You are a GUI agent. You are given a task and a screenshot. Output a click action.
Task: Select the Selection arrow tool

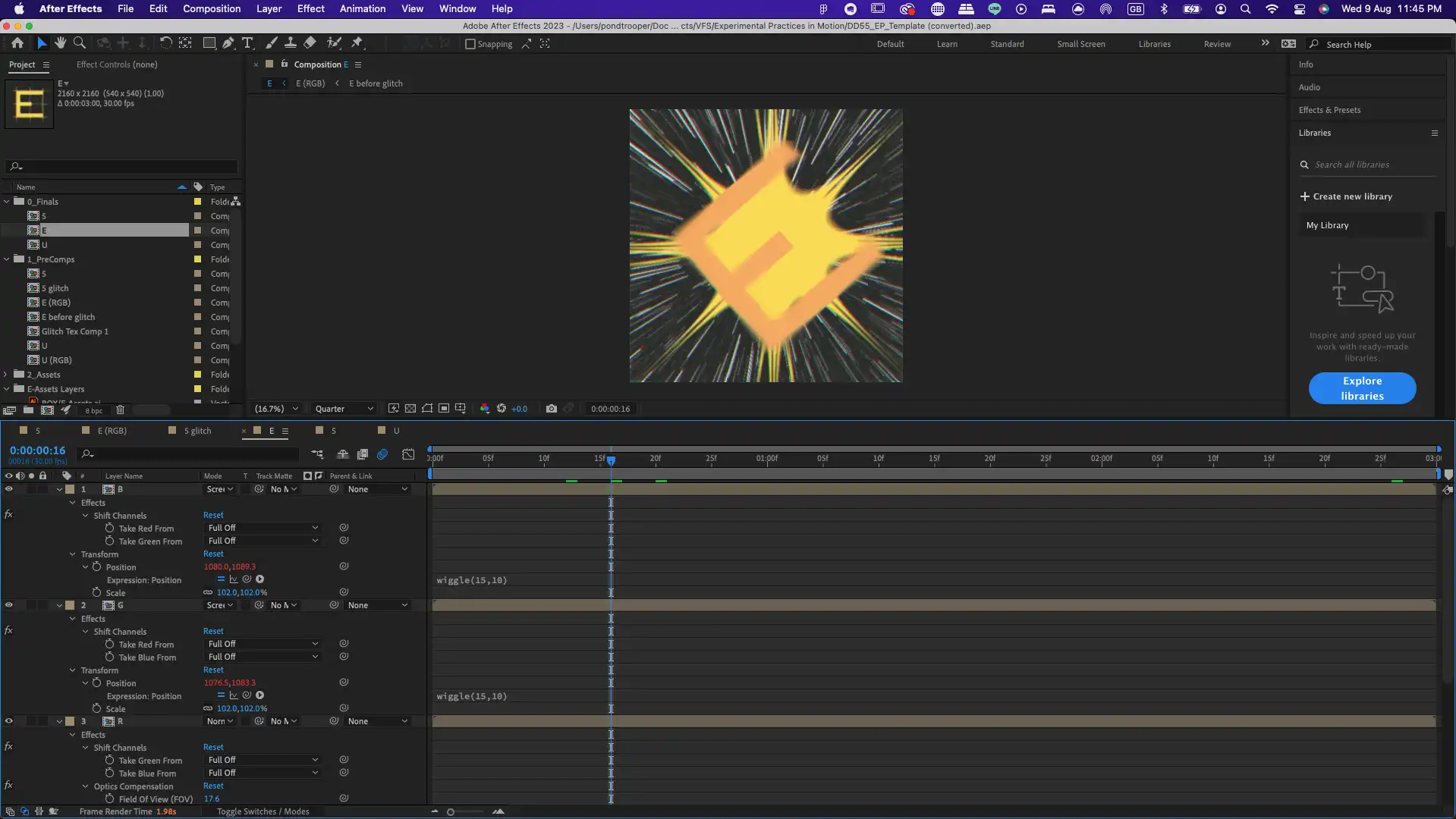tap(41, 43)
